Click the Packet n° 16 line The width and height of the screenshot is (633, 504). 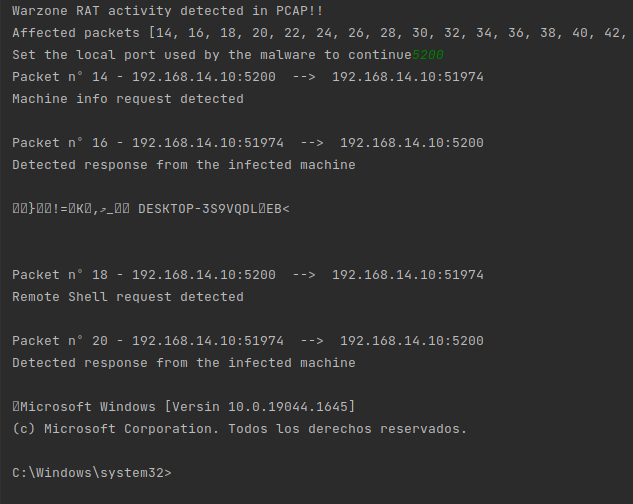coord(248,143)
